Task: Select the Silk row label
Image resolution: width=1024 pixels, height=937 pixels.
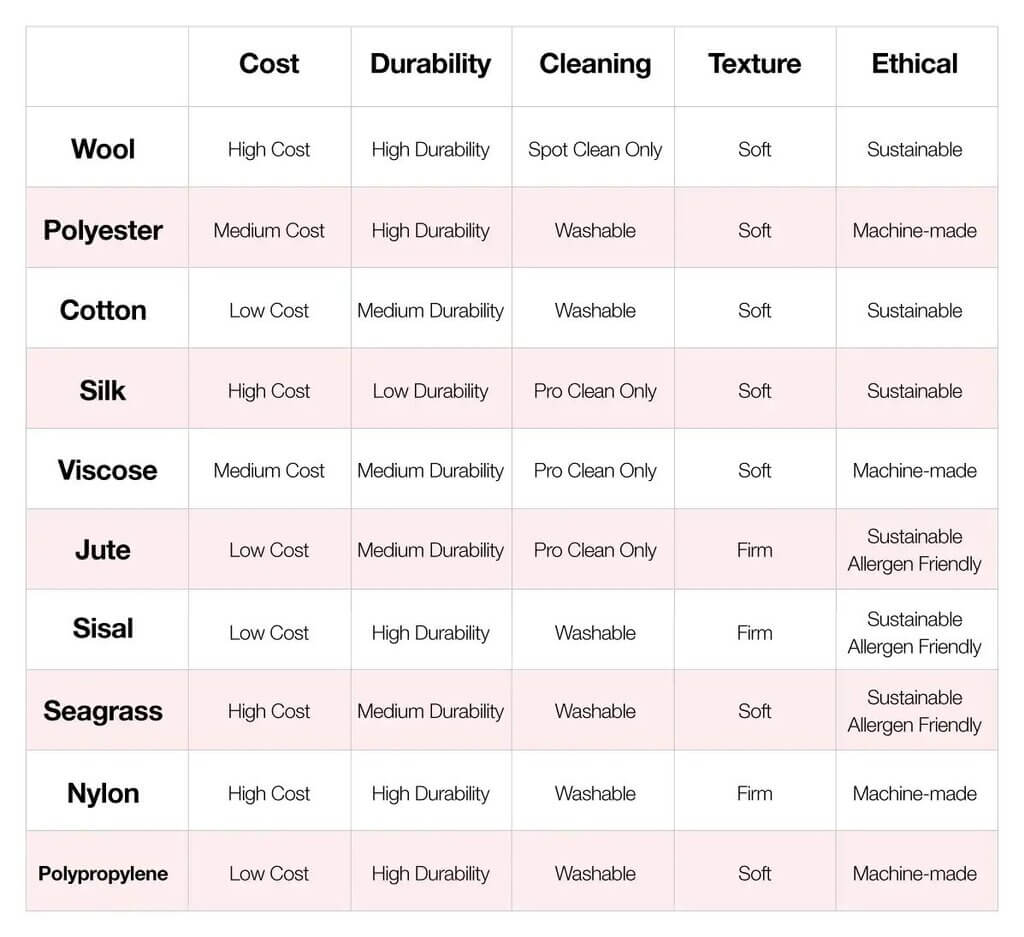Action: point(103,390)
